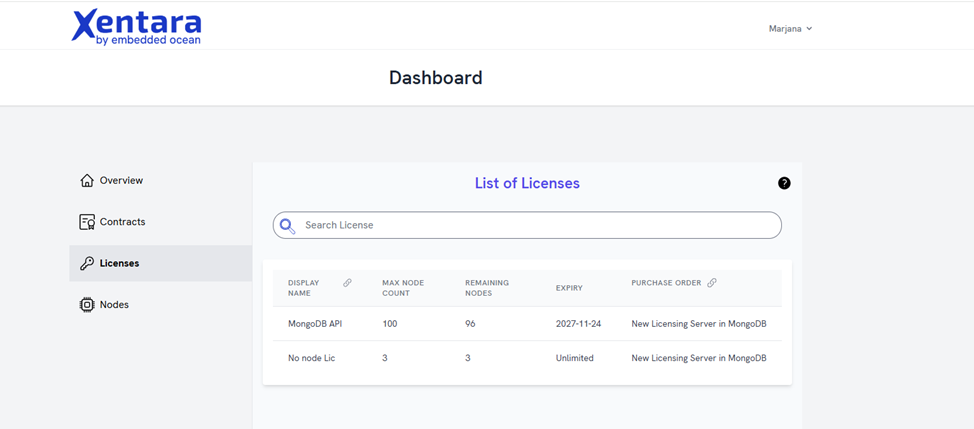Select the Licenses sidebar item
Image resolution: width=974 pixels, height=429 pixels.
click(160, 263)
